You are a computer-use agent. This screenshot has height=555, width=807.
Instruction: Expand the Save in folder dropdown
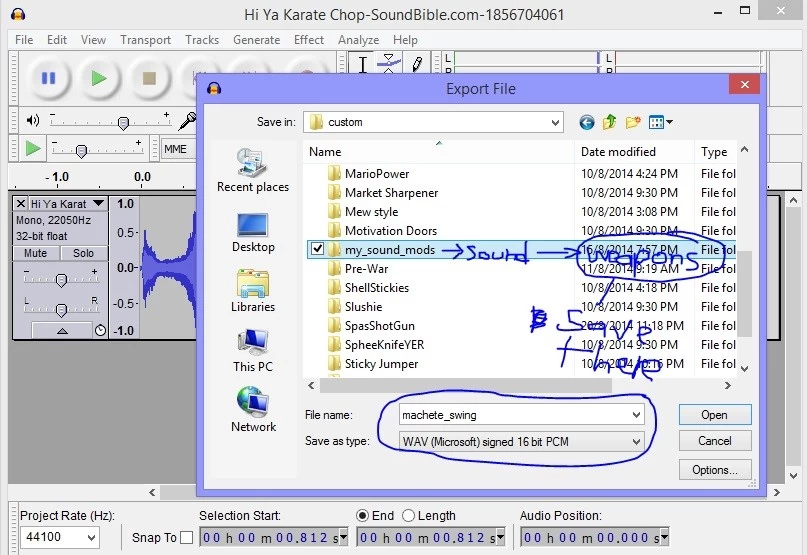click(555, 123)
